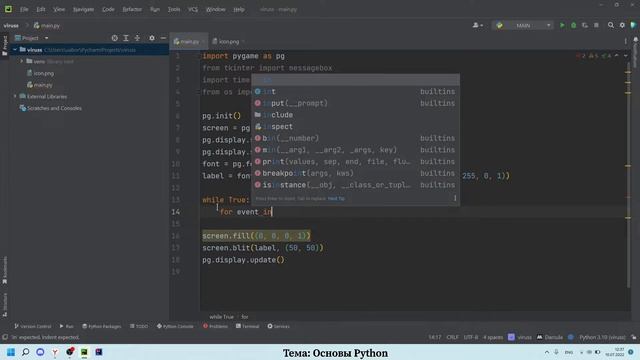Click Python 3.10 interpreter in status bar
This screenshot has width=640, height=360.
point(602,338)
